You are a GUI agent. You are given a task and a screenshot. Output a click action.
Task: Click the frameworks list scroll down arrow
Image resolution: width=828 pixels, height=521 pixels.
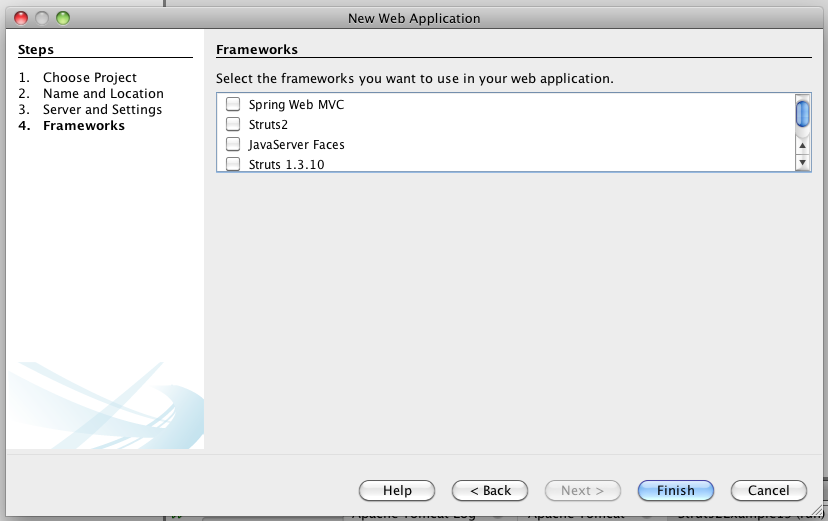coord(803,162)
